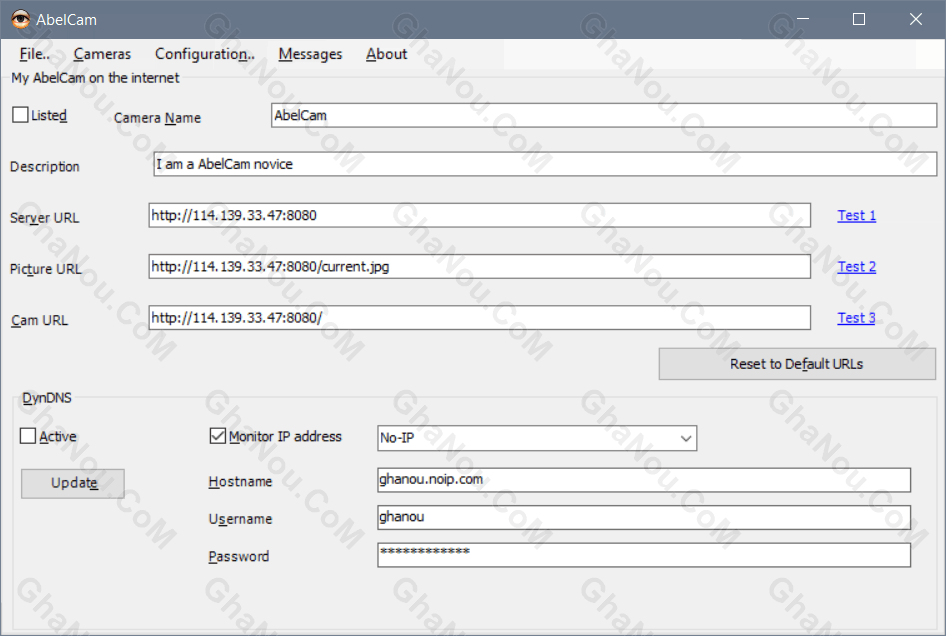Viewport: 946px width, 636px height.
Task: Focus the Hostname input box
Action: (644, 480)
